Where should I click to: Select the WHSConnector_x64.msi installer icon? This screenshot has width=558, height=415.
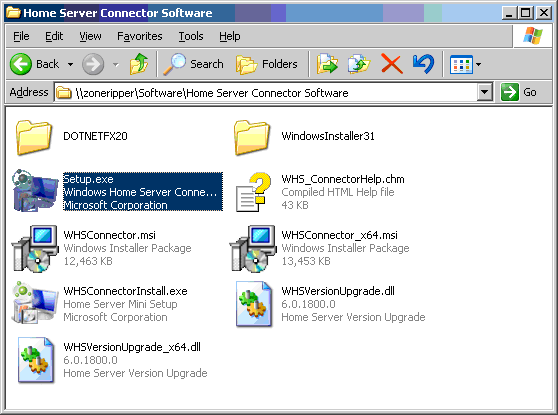(253, 248)
